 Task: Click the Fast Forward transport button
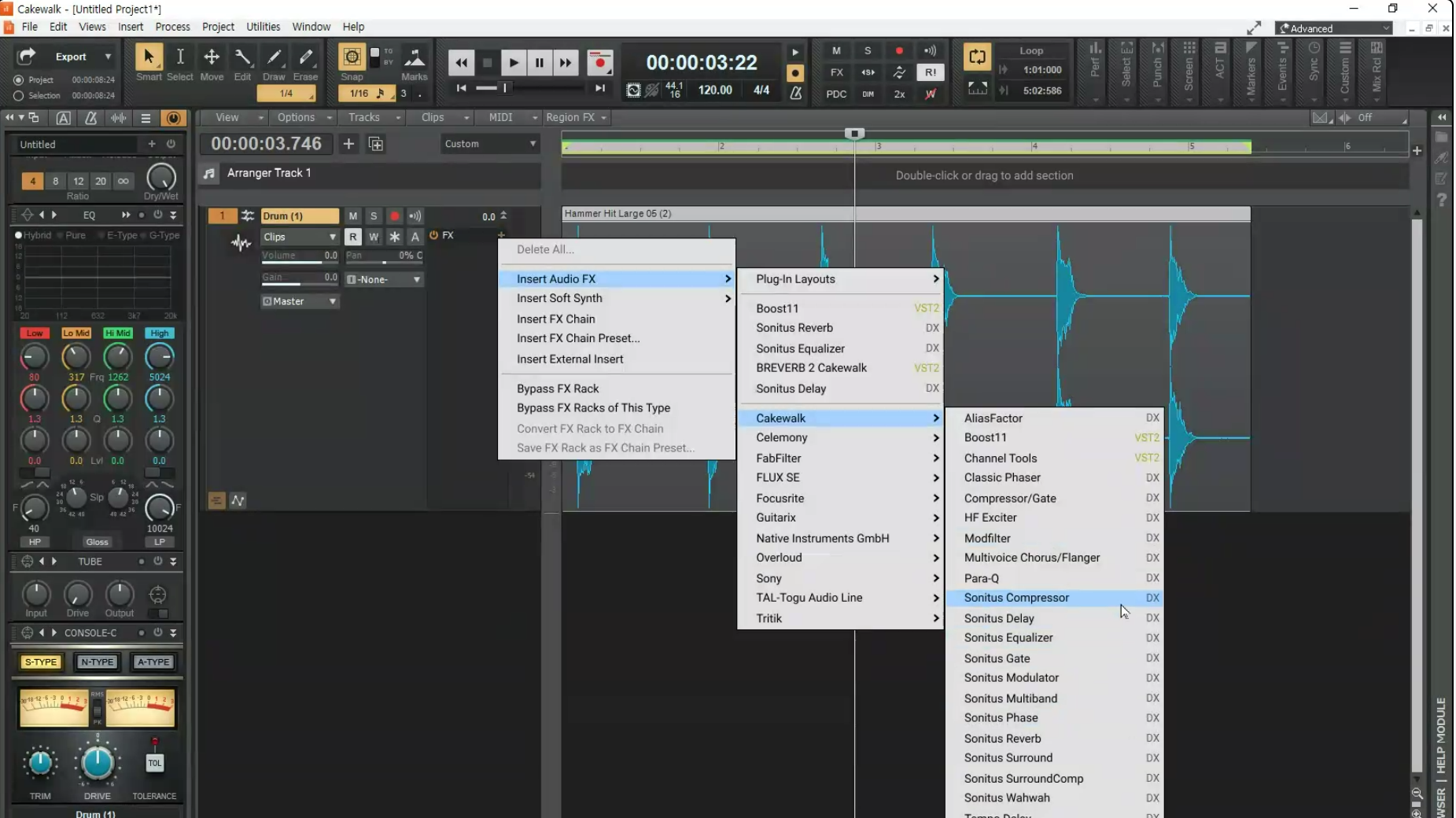click(565, 63)
